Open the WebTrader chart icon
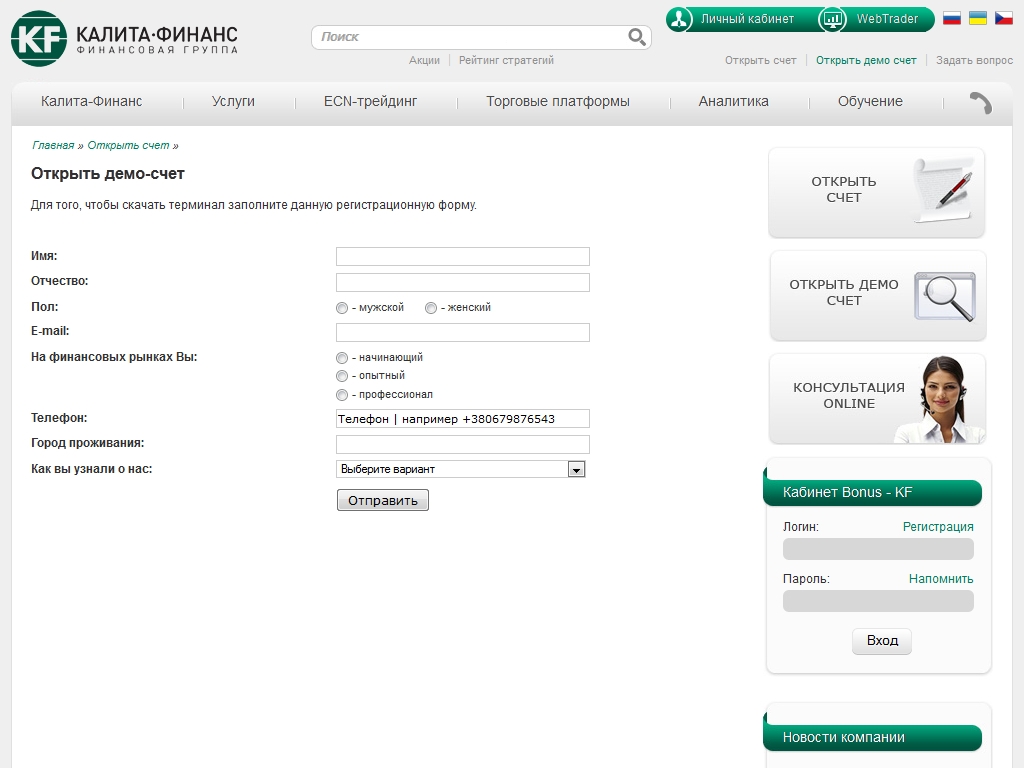1024x768 pixels. (x=832, y=19)
